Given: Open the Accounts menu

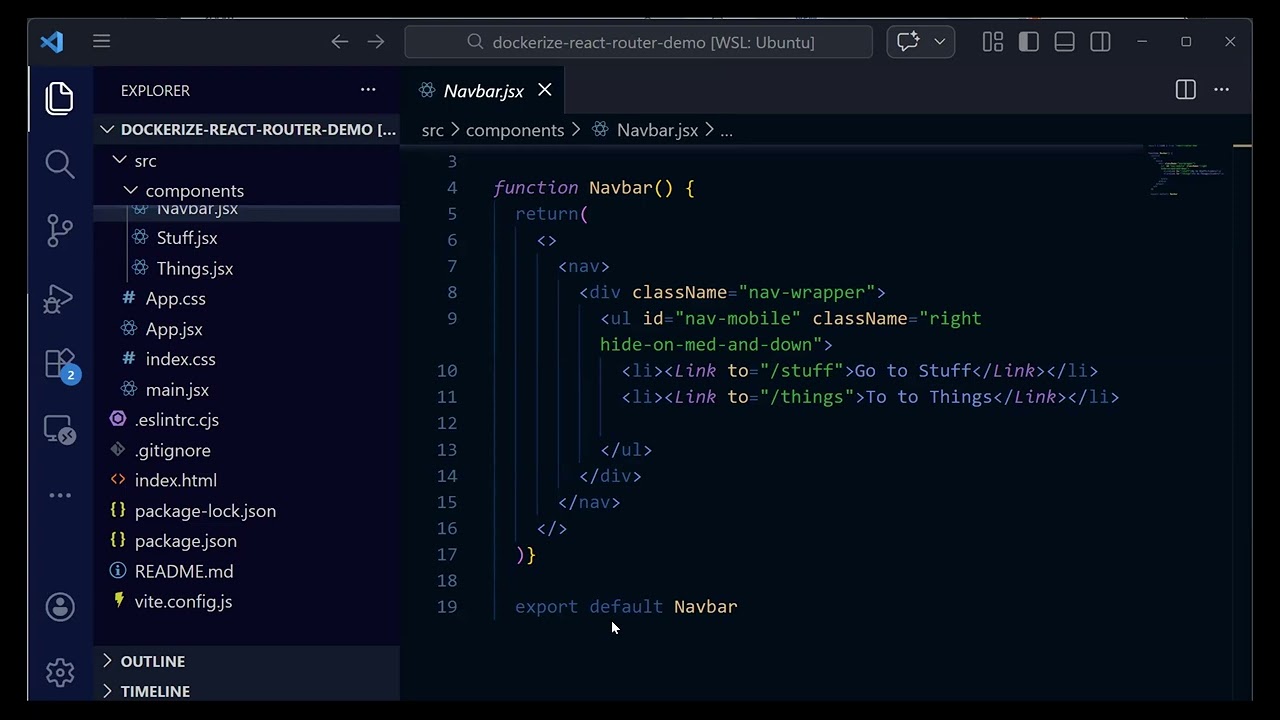Looking at the screenshot, I should tap(60, 607).
